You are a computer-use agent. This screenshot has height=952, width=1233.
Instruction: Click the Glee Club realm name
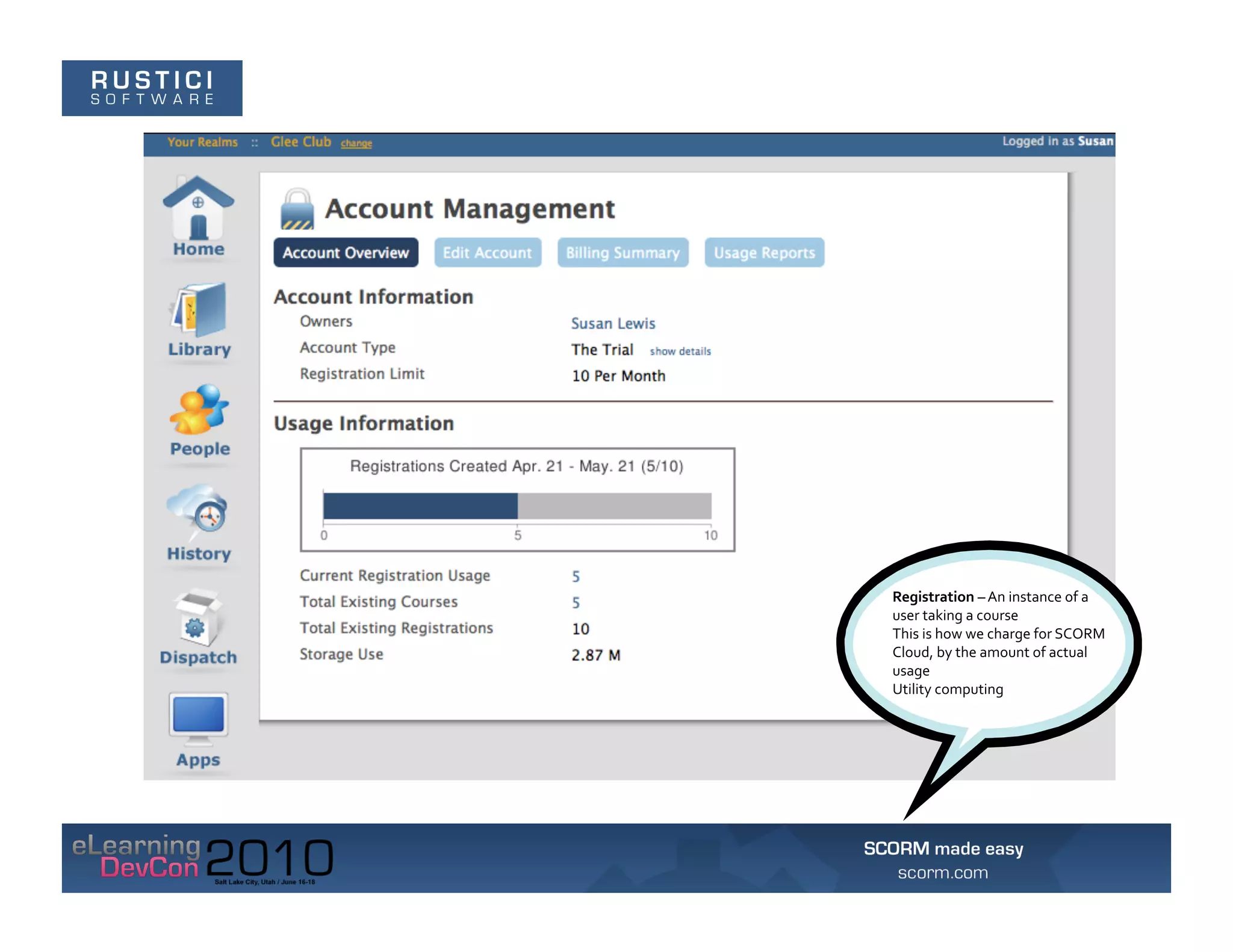click(301, 142)
